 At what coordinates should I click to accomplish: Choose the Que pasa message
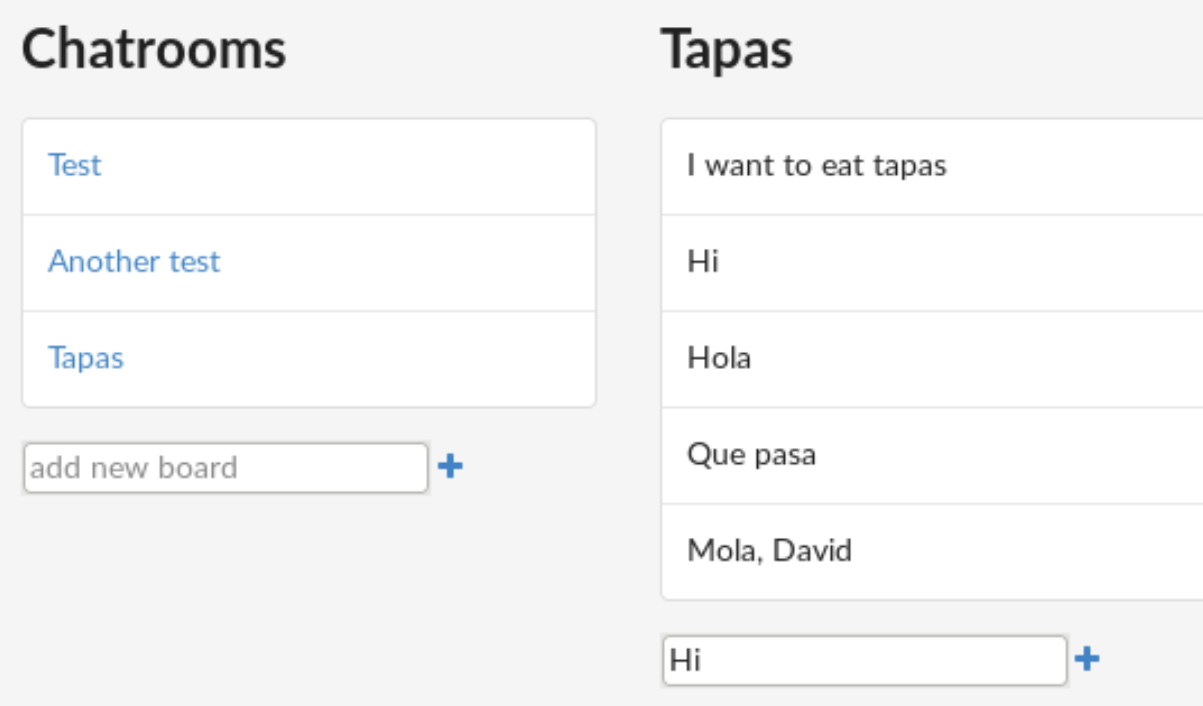[751, 455]
